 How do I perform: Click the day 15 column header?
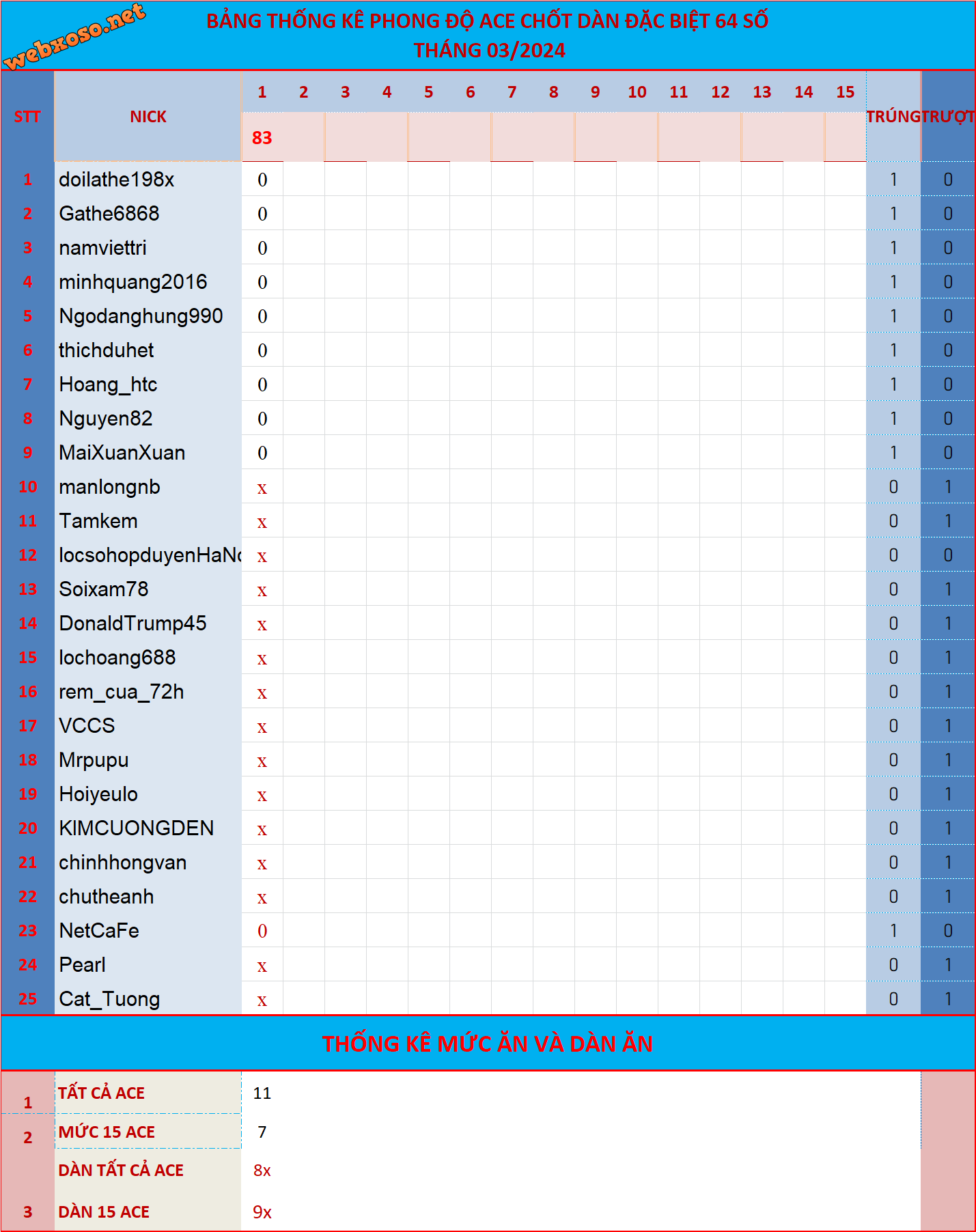846,92
